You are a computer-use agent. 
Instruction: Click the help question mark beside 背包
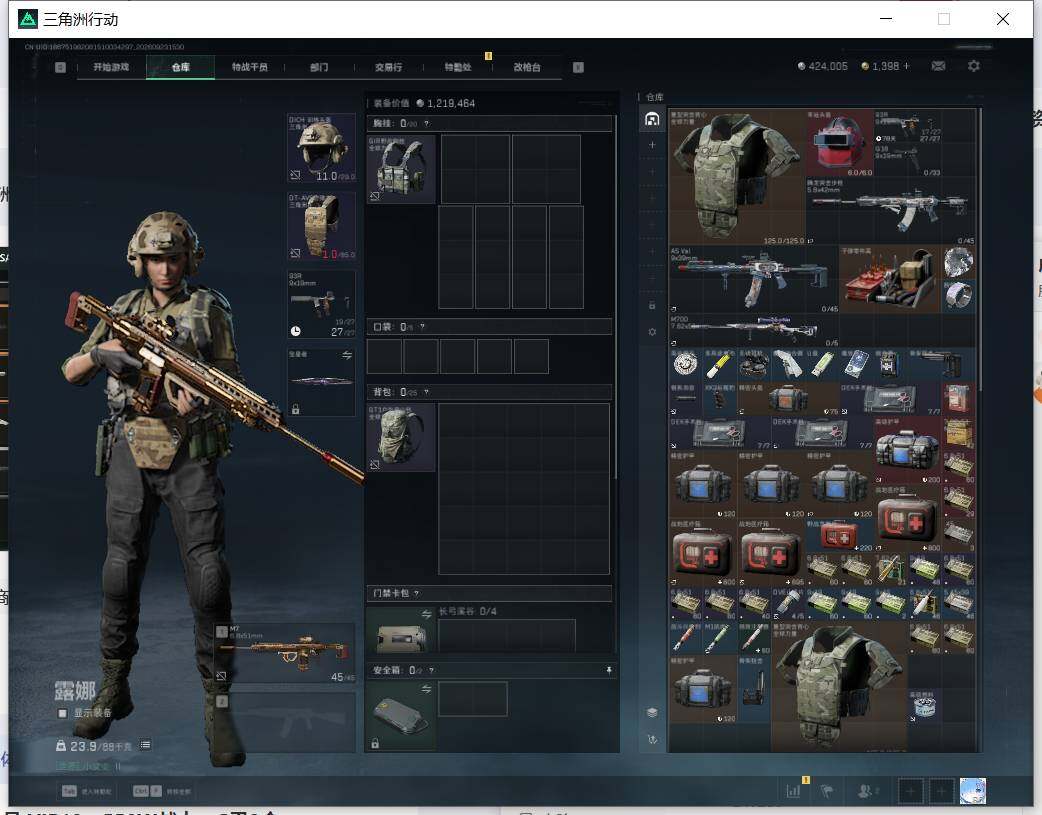[x=426, y=392]
